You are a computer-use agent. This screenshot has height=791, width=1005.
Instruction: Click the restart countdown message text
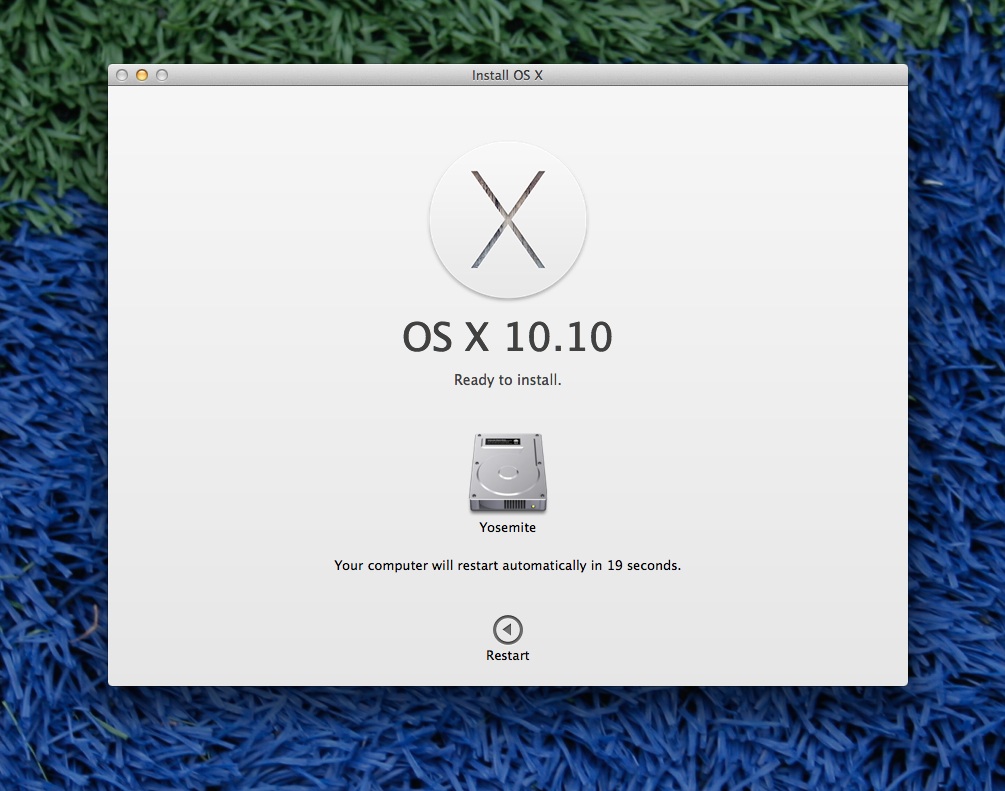(x=508, y=565)
